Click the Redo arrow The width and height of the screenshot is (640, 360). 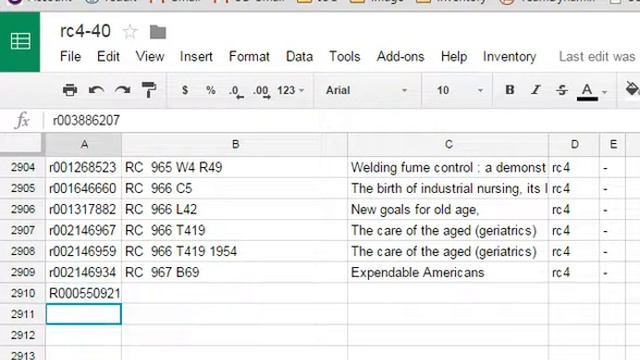click(122, 90)
